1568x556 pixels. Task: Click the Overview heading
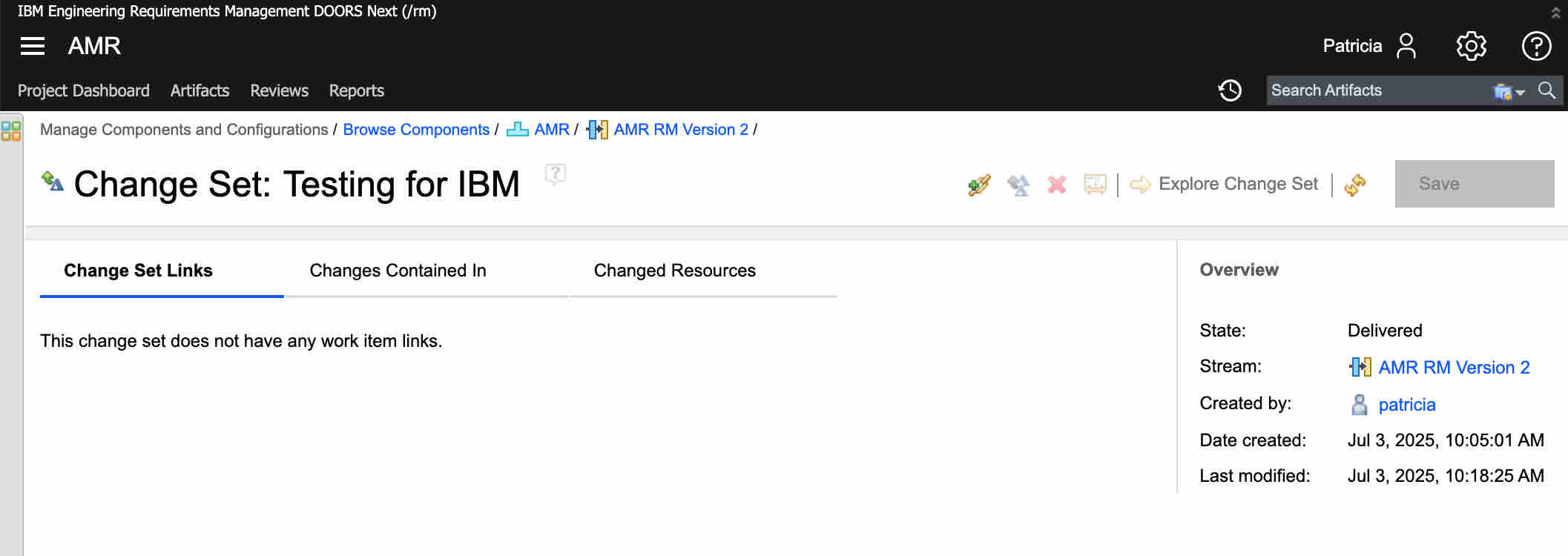[x=1239, y=270]
